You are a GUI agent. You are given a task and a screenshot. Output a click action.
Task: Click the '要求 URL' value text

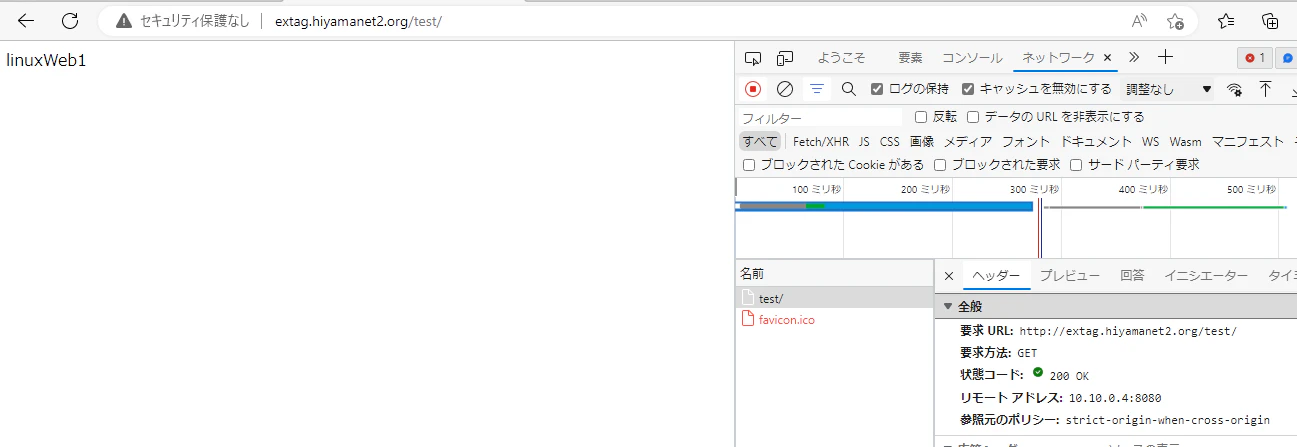click(1128, 331)
